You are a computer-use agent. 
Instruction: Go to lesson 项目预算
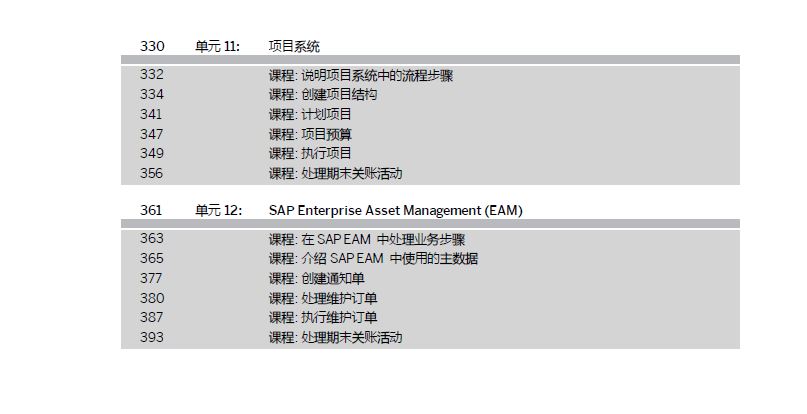(310, 134)
